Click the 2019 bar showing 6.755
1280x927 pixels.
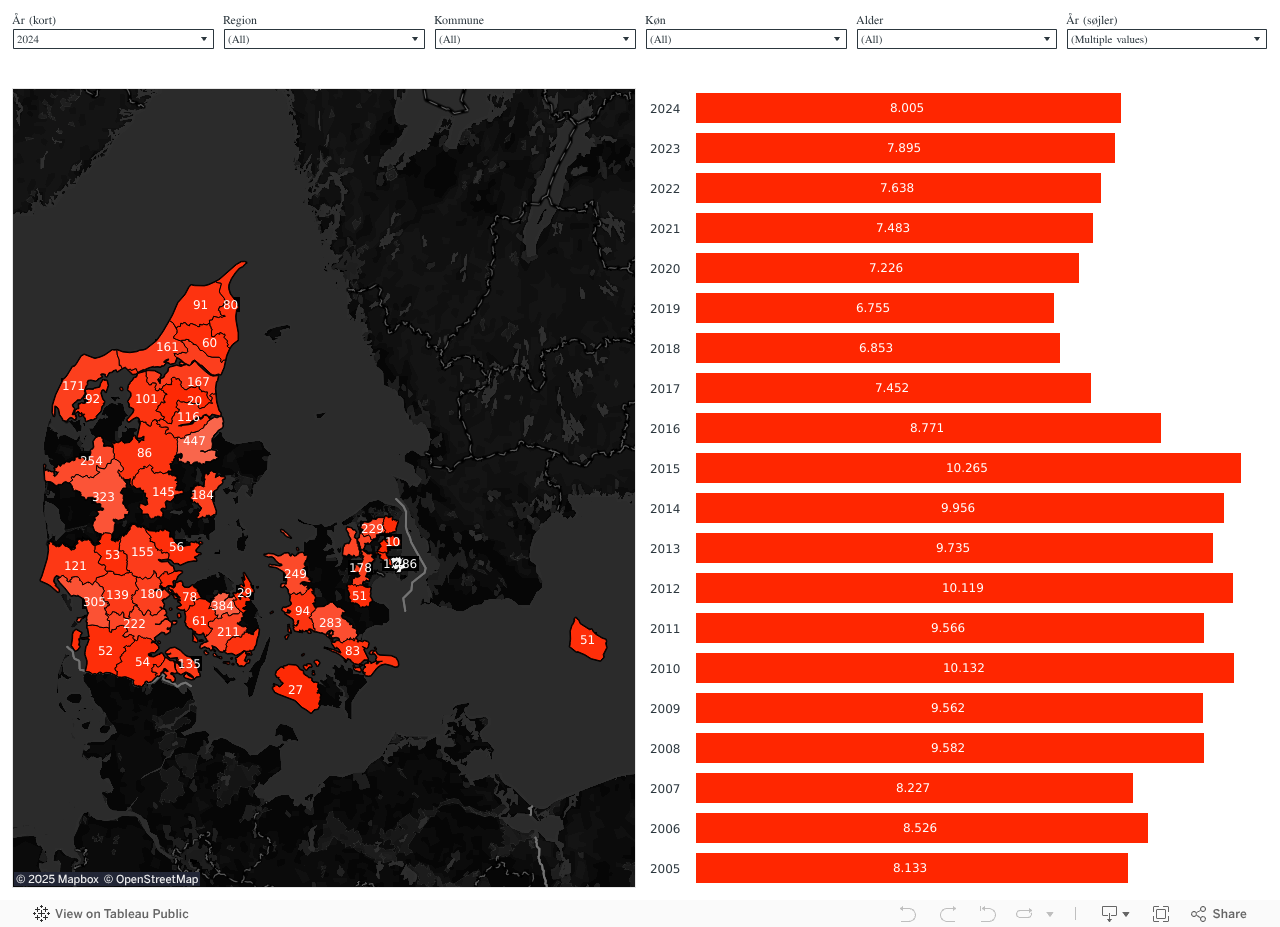tap(875, 308)
